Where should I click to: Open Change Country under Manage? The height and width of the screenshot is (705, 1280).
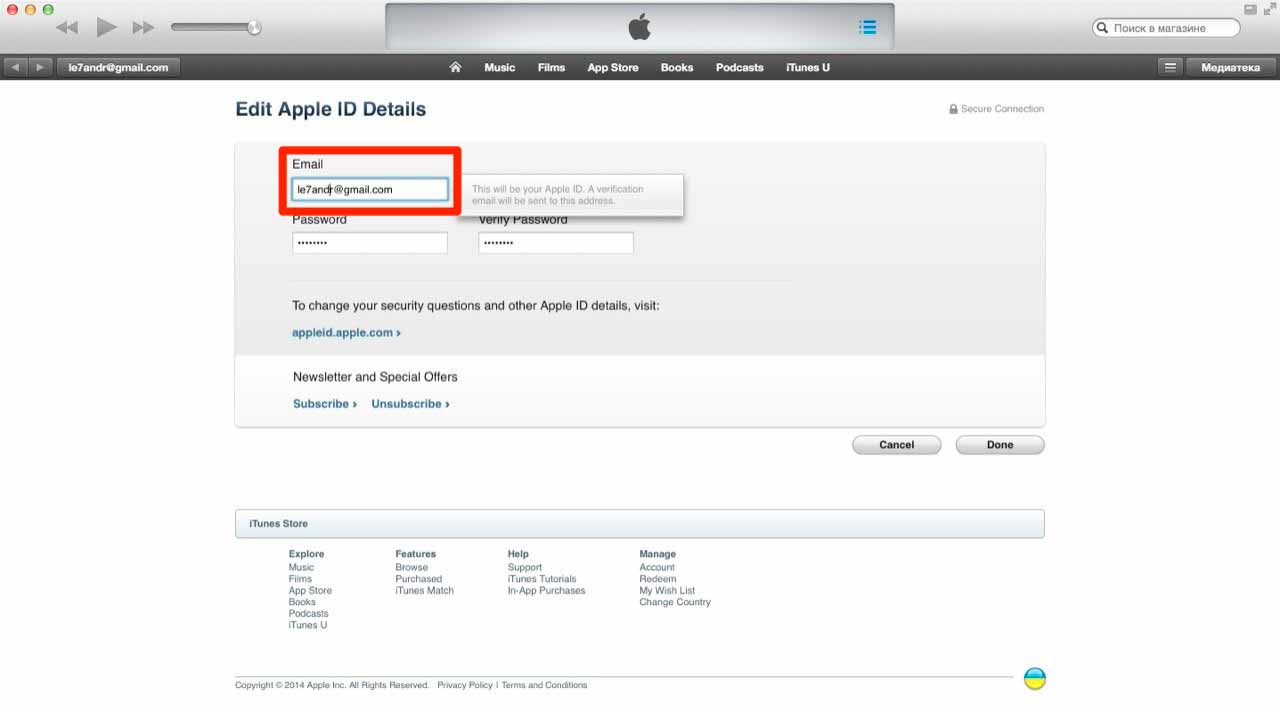(x=675, y=602)
